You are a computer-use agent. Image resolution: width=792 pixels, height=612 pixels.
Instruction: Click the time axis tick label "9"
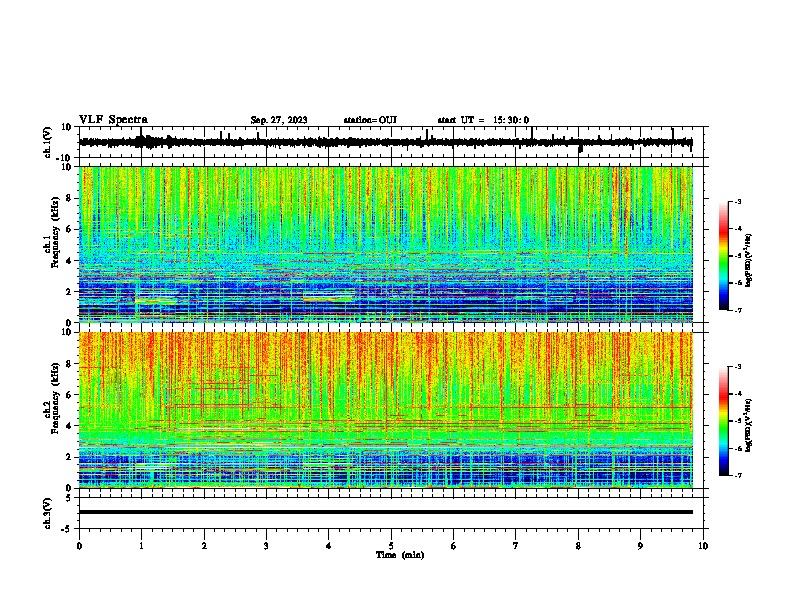[640, 546]
